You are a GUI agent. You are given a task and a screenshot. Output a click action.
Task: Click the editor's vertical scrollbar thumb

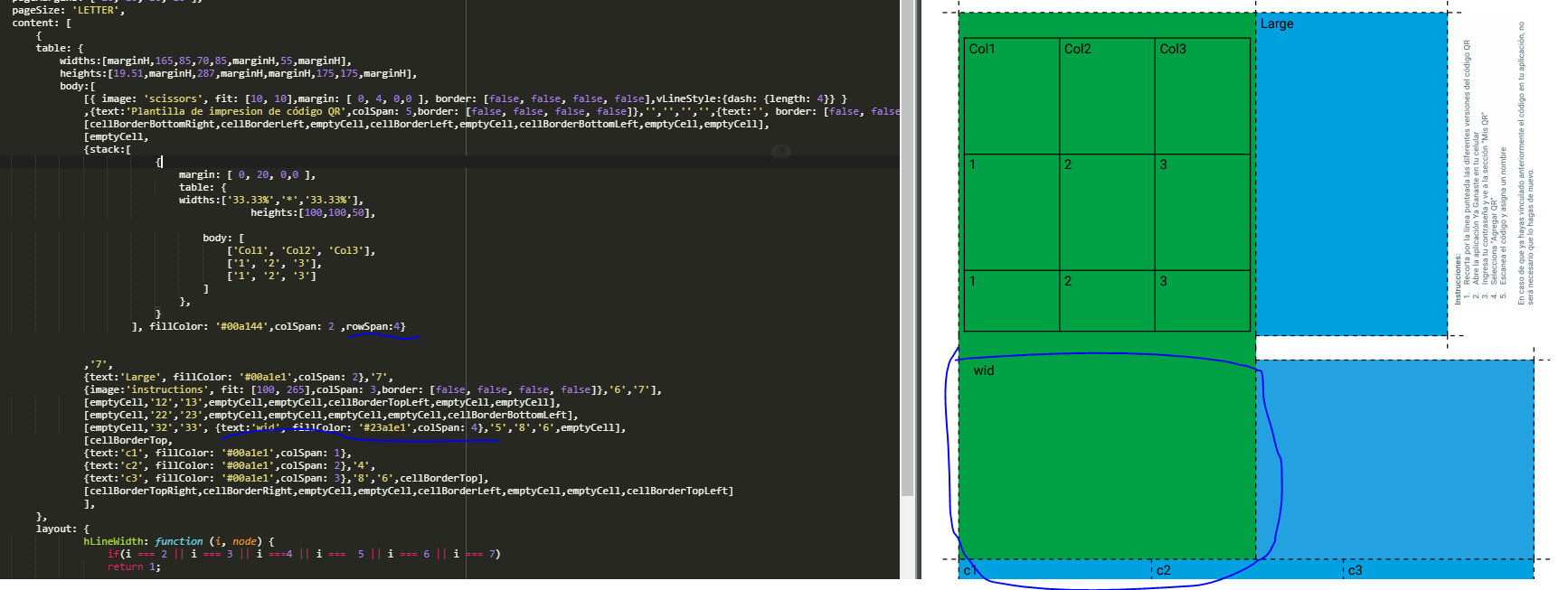tap(907, 248)
